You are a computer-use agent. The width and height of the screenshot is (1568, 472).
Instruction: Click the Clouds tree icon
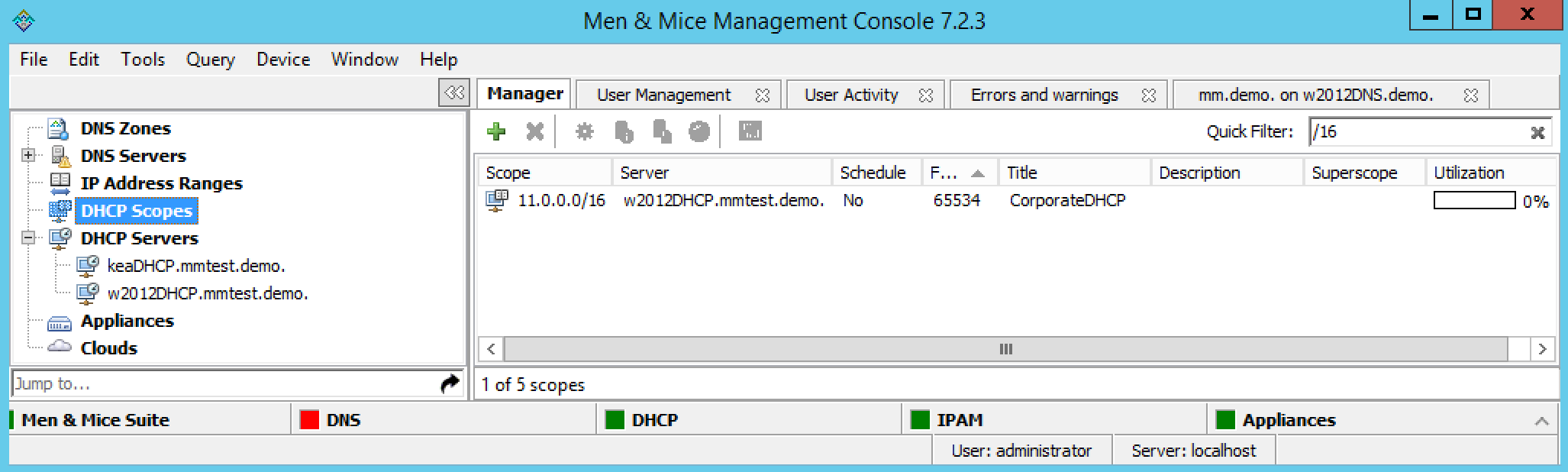point(59,347)
